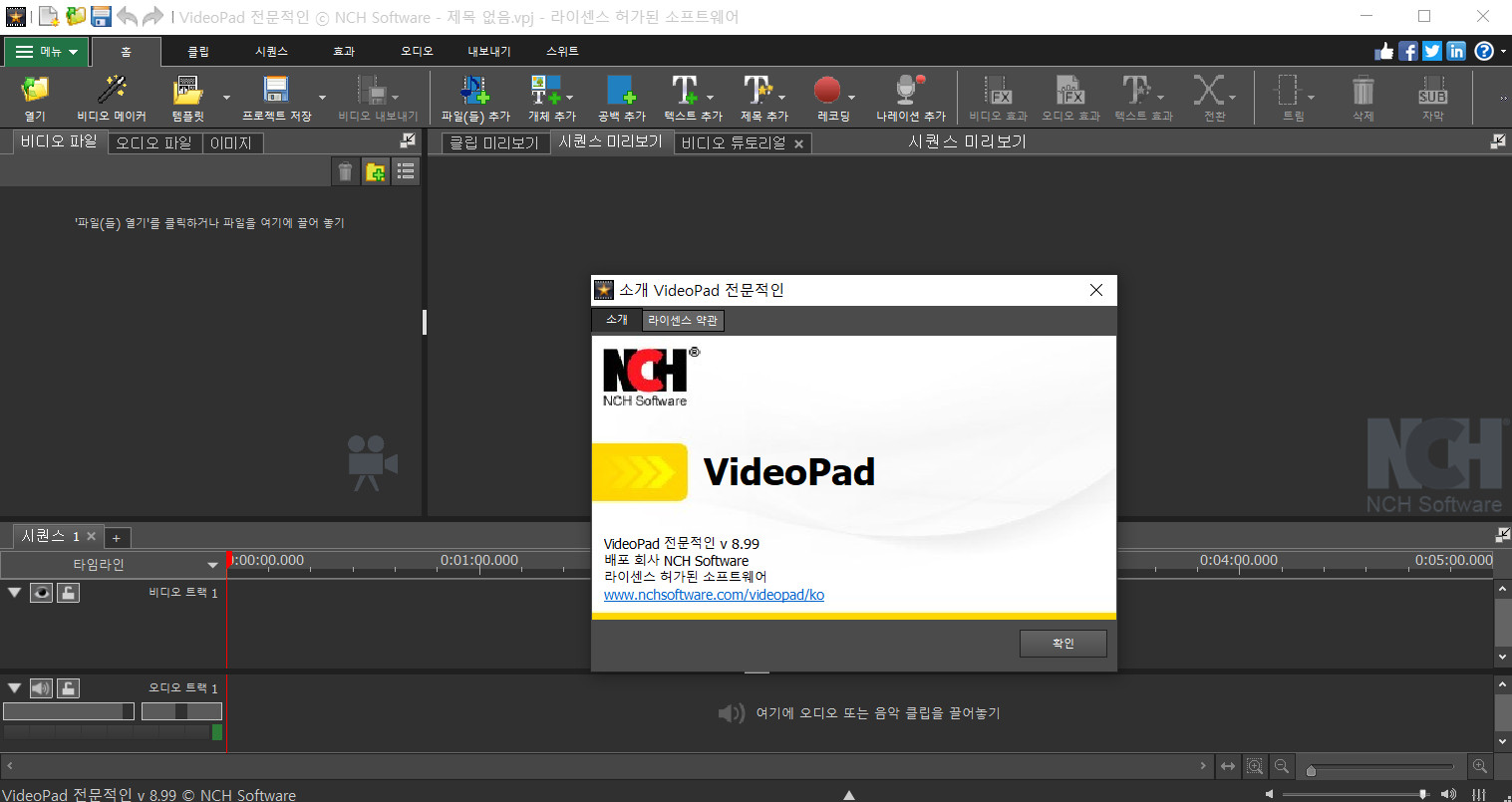Mute the speaker on 오디오 트랙 1
The image size is (1512, 802).
coord(41,688)
